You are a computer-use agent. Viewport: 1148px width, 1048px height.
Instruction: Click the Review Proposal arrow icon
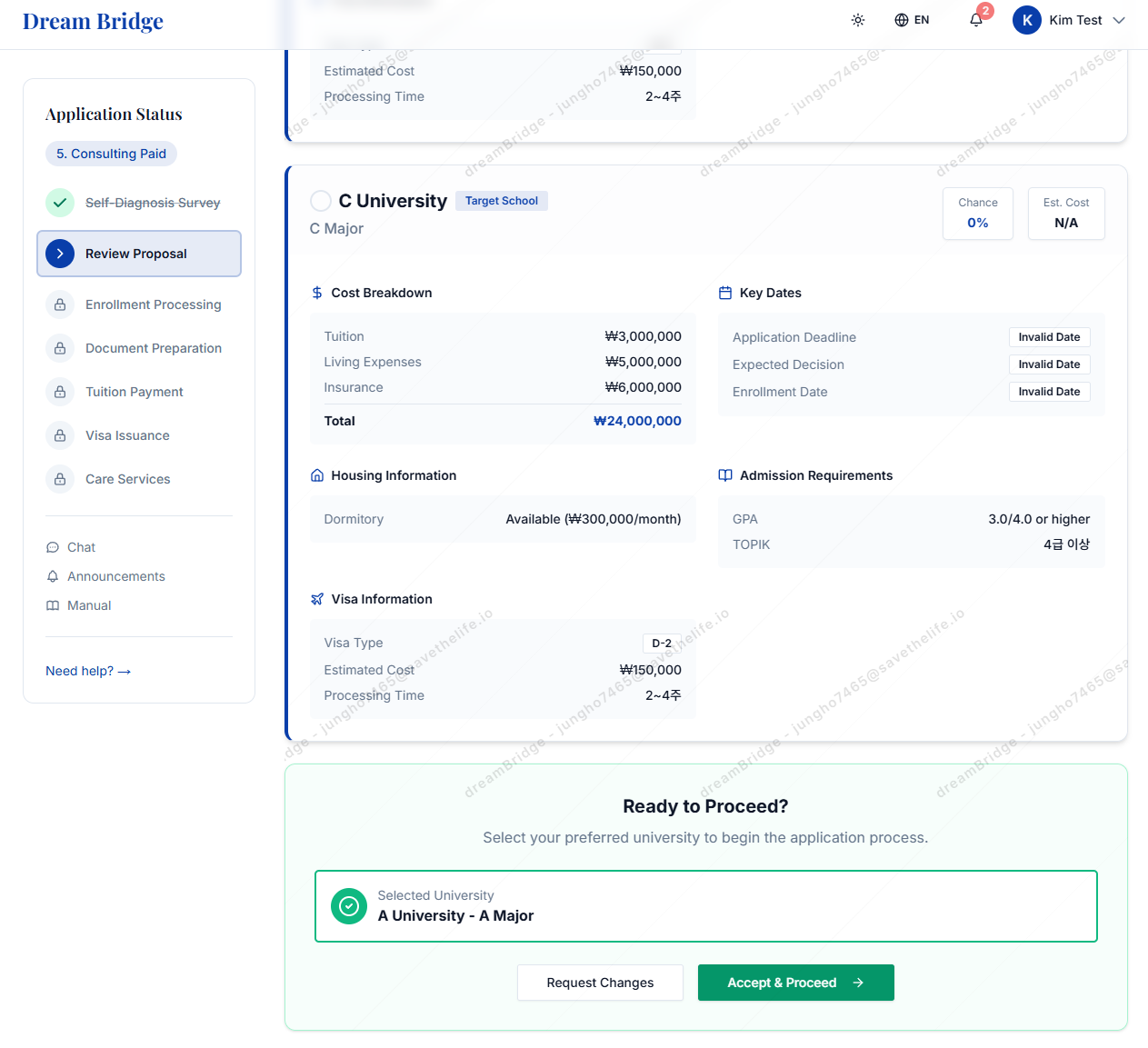click(60, 254)
